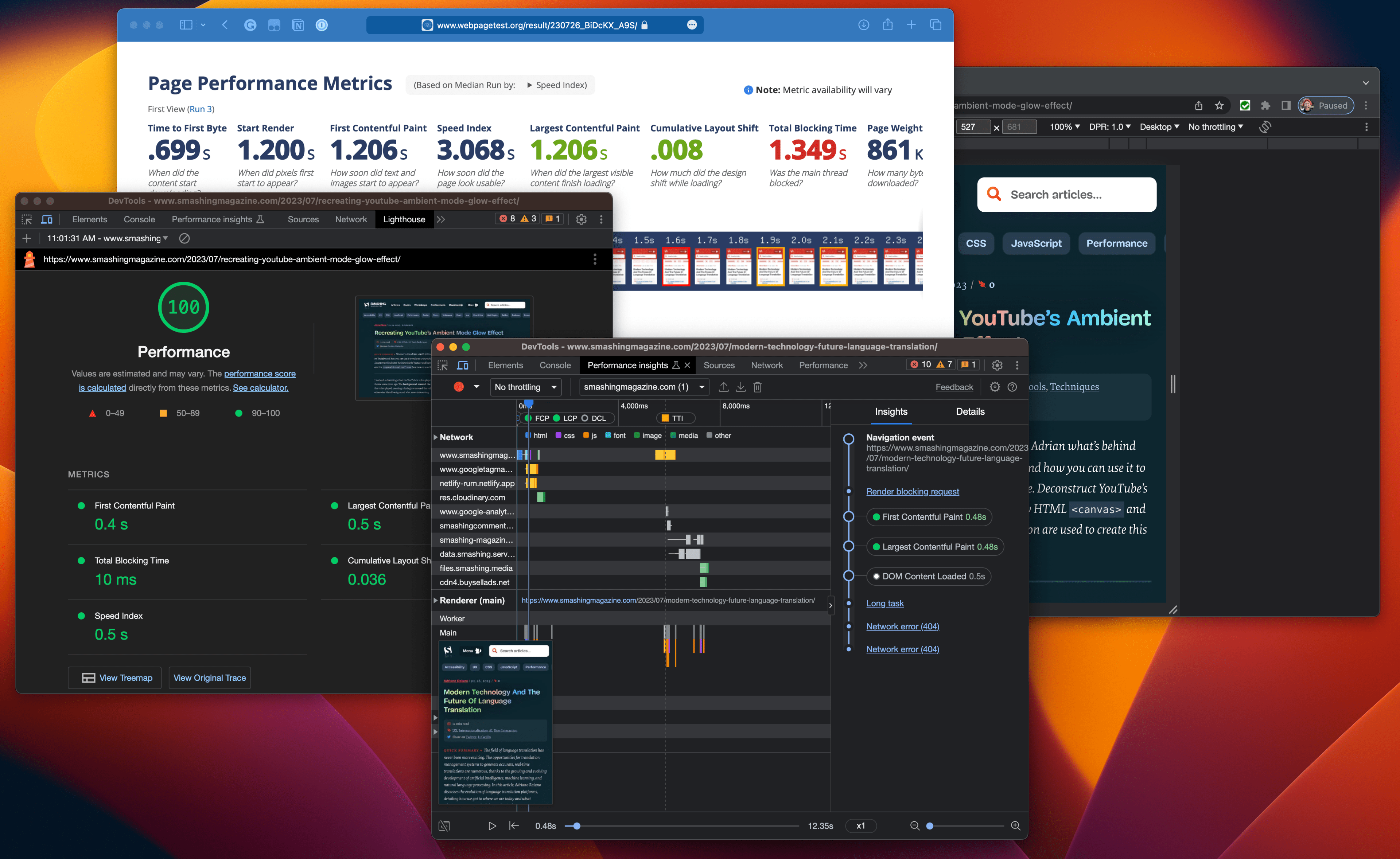Open the No throttling dropdown
This screenshot has width=1400, height=859.
(525, 387)
